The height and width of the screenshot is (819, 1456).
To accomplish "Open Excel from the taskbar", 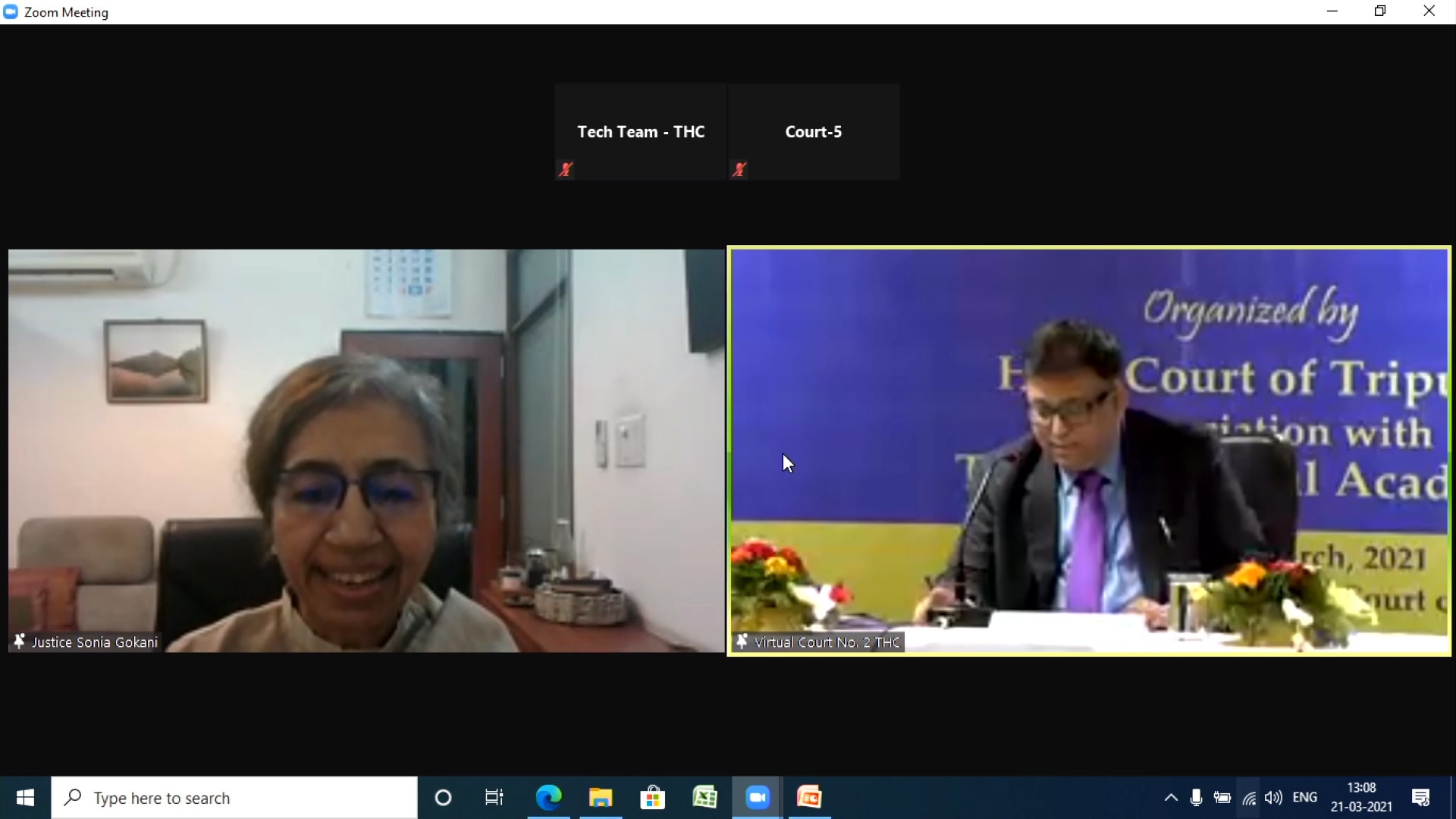I will [x=704, y=798].
